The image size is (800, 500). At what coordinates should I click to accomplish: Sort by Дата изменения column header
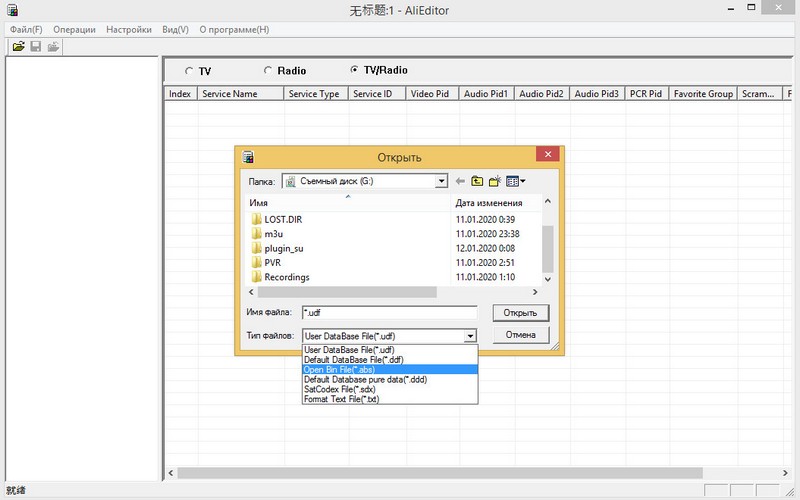(x=496, y=203)
